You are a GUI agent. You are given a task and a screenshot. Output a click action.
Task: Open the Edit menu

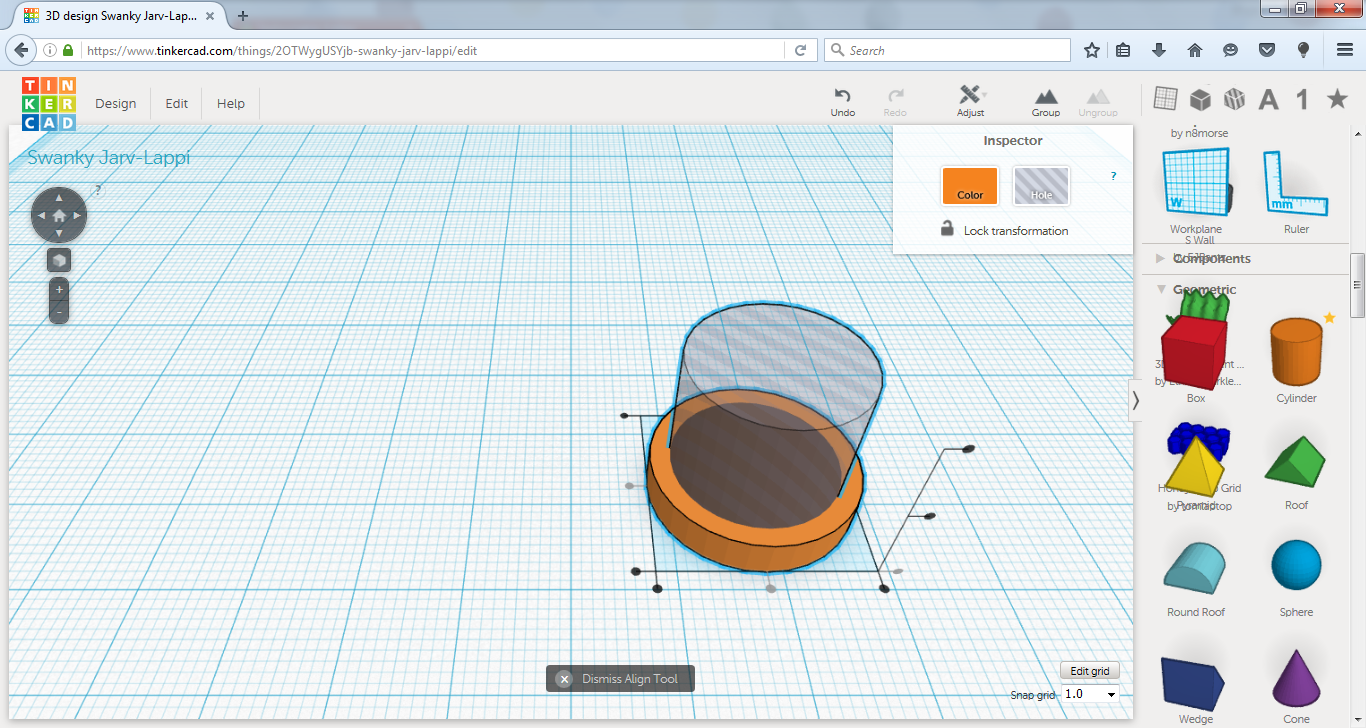177,104
